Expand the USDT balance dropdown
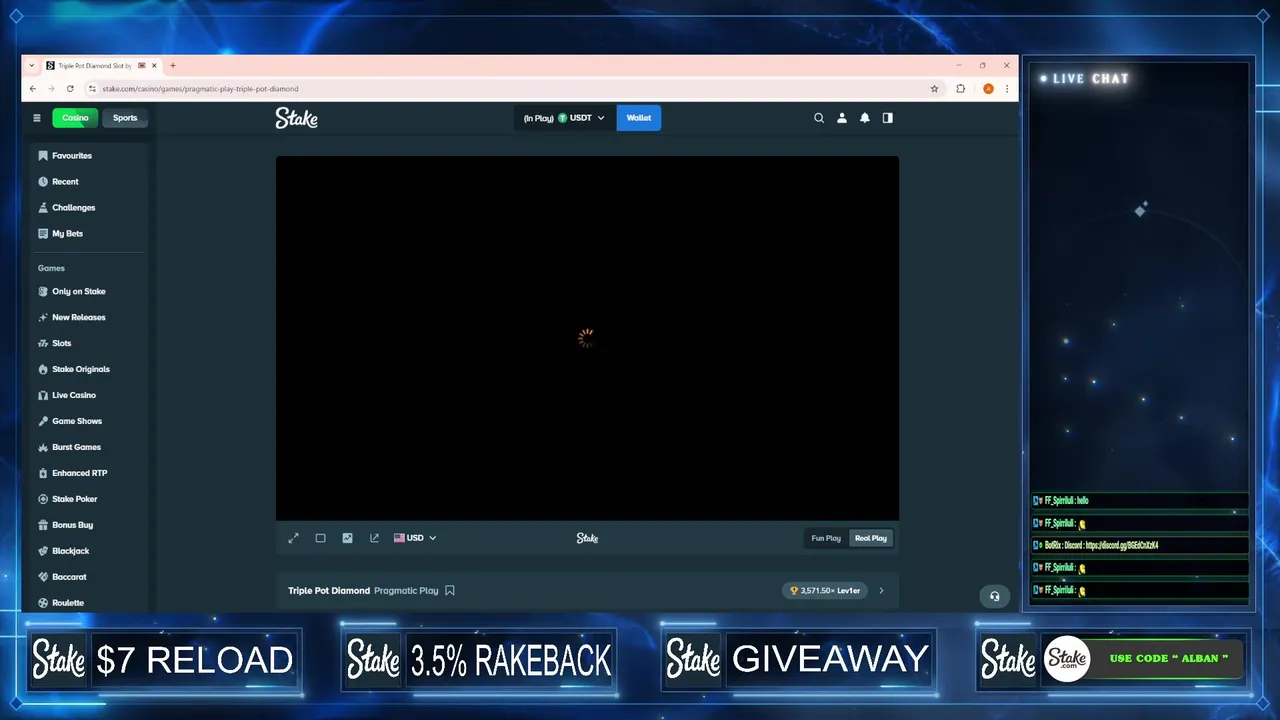 pyautogui.click(x=566, y=118)
